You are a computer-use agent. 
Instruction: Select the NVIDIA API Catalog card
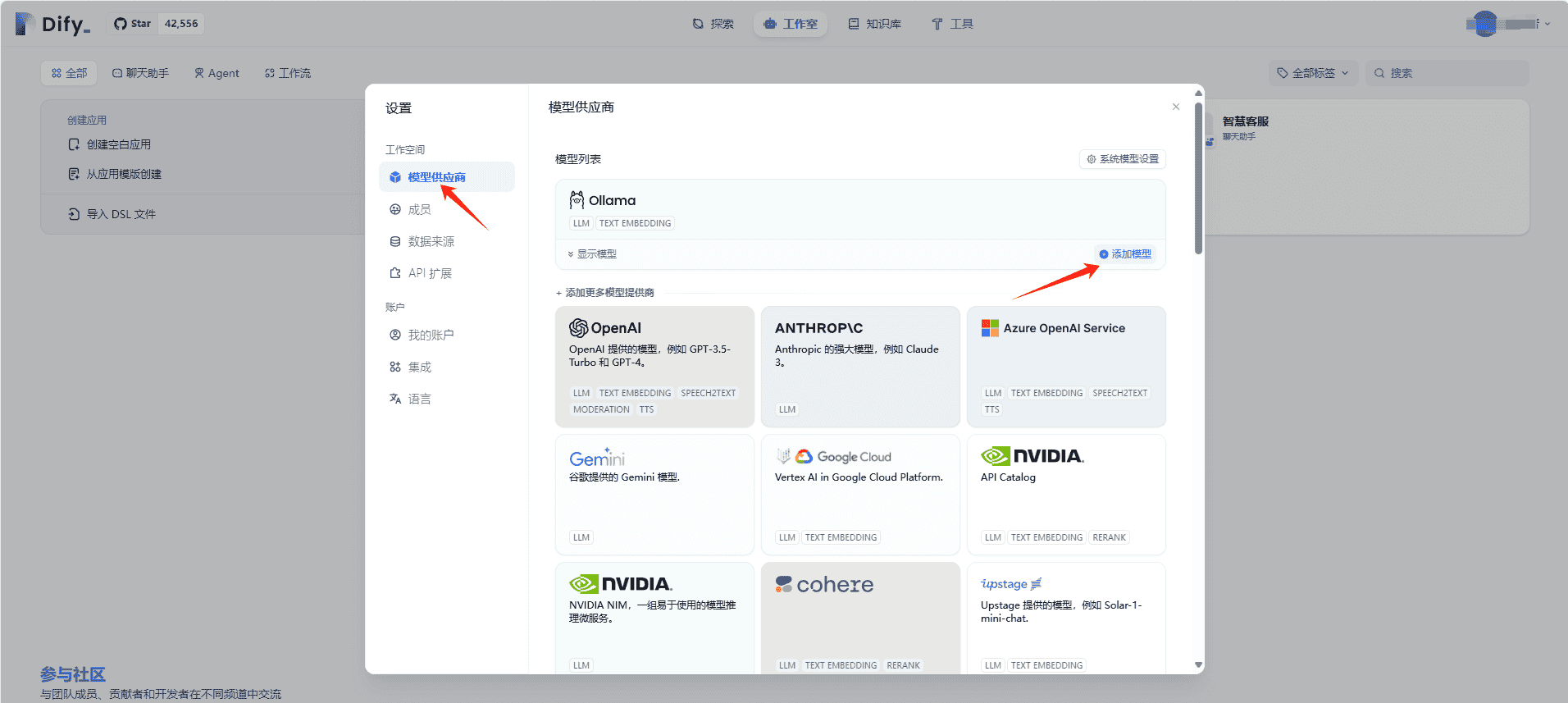[1066, 495]
